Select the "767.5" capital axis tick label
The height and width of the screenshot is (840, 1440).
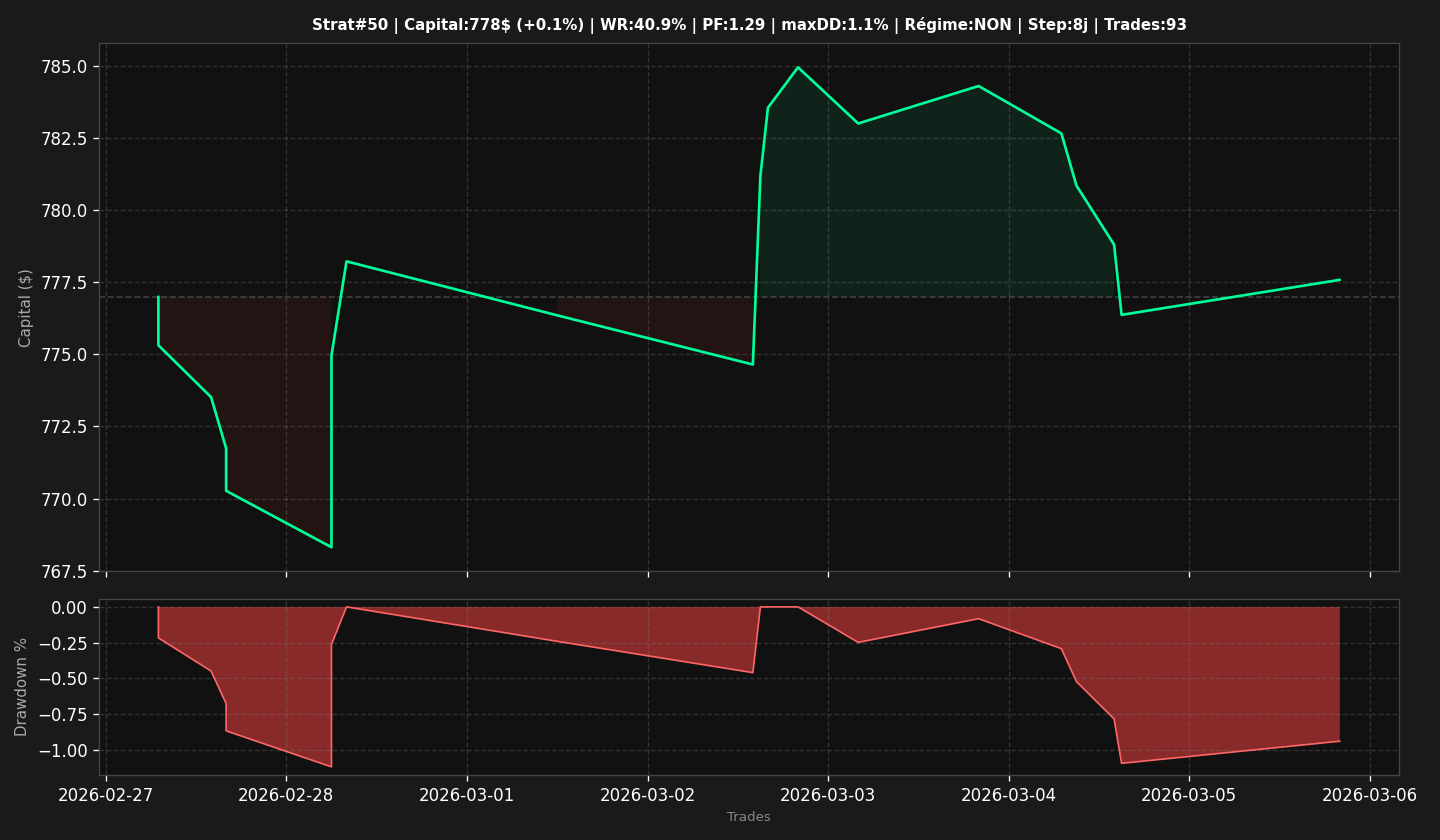63,572
